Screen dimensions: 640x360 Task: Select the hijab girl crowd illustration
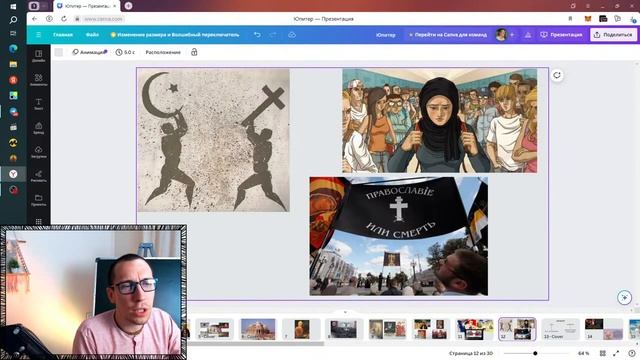pyautogui.click(x=440, y=120)
